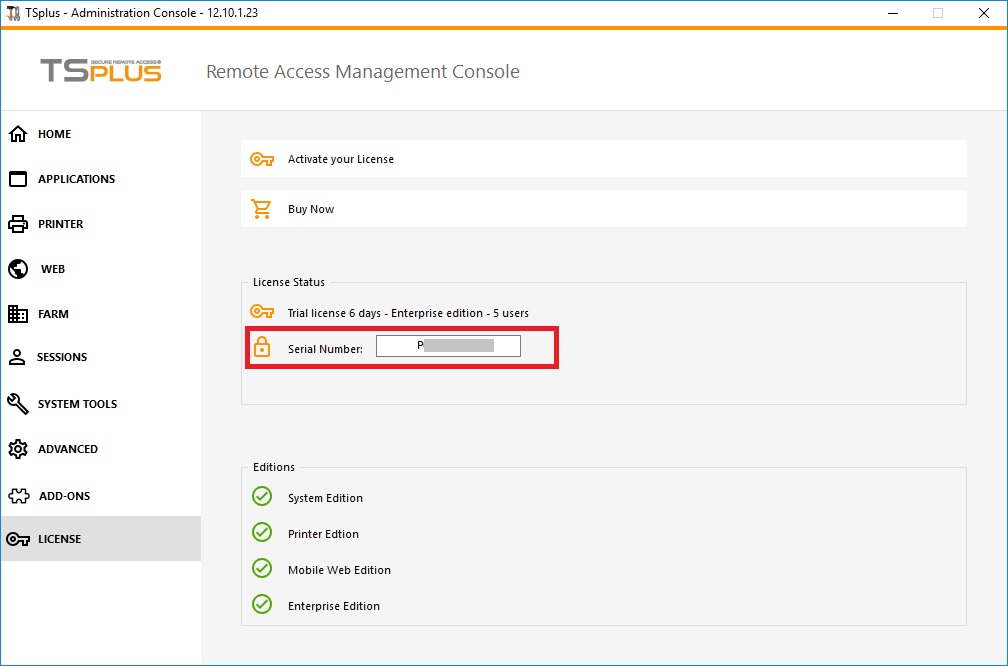Click inside the Serial Number field
Image resolution: width=1008 pixels, height=666 pixels.
(x=448, y=347)
